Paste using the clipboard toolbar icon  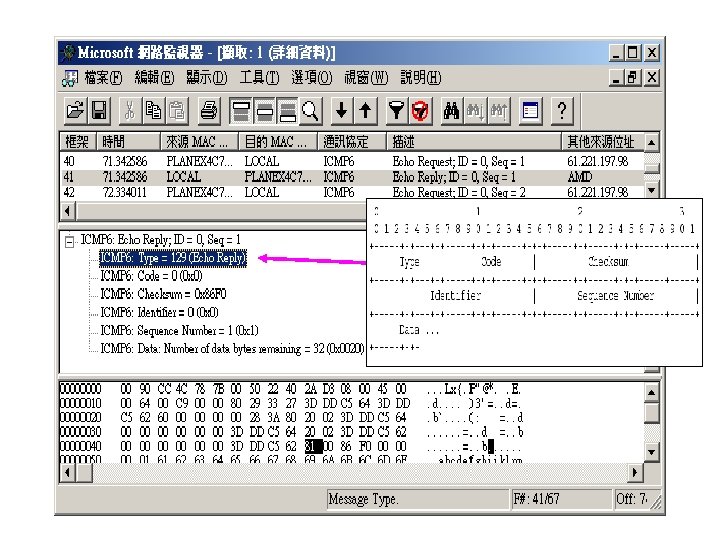click(x=177, y=111)
